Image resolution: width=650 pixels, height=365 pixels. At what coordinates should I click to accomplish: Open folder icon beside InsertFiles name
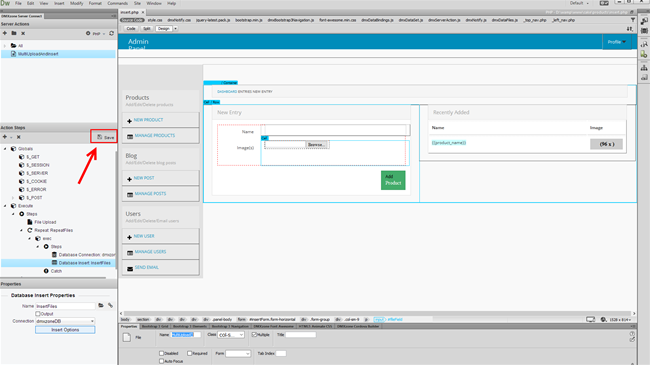tap(101, 306)
